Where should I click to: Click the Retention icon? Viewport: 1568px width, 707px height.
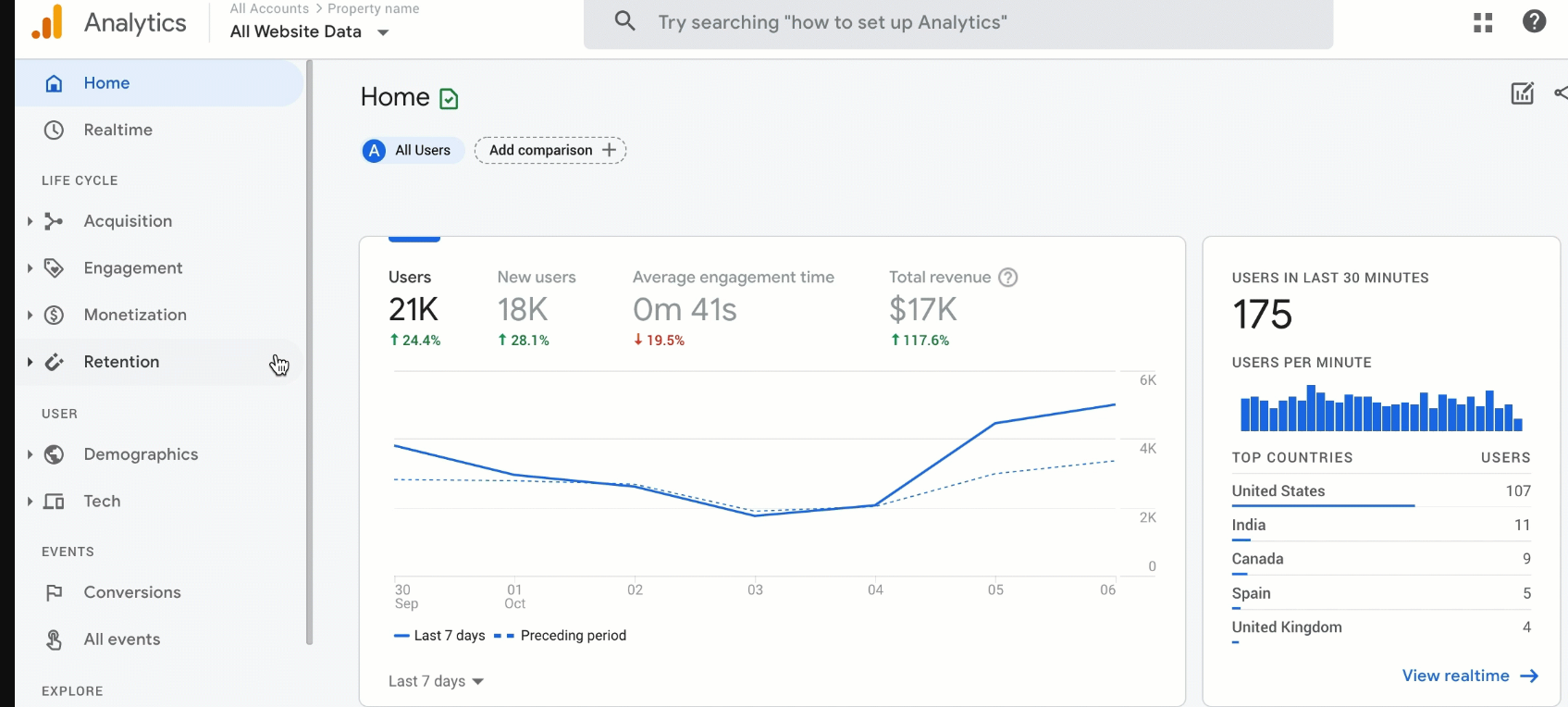(x=55, y=362)
